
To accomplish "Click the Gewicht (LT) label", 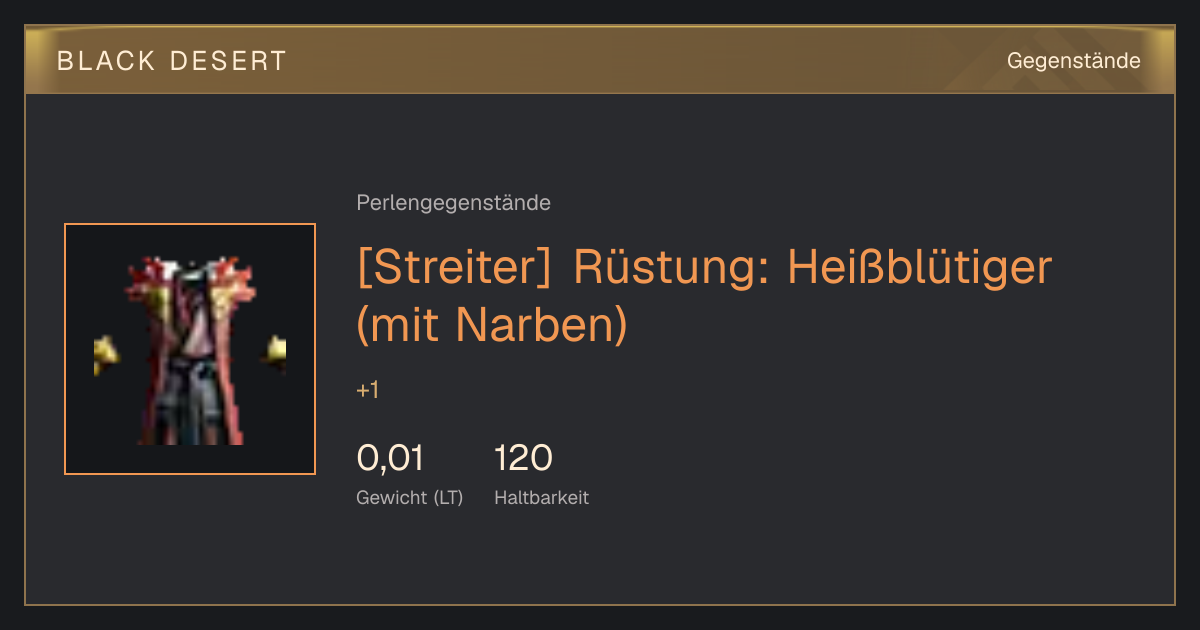I will coord(410,497).
